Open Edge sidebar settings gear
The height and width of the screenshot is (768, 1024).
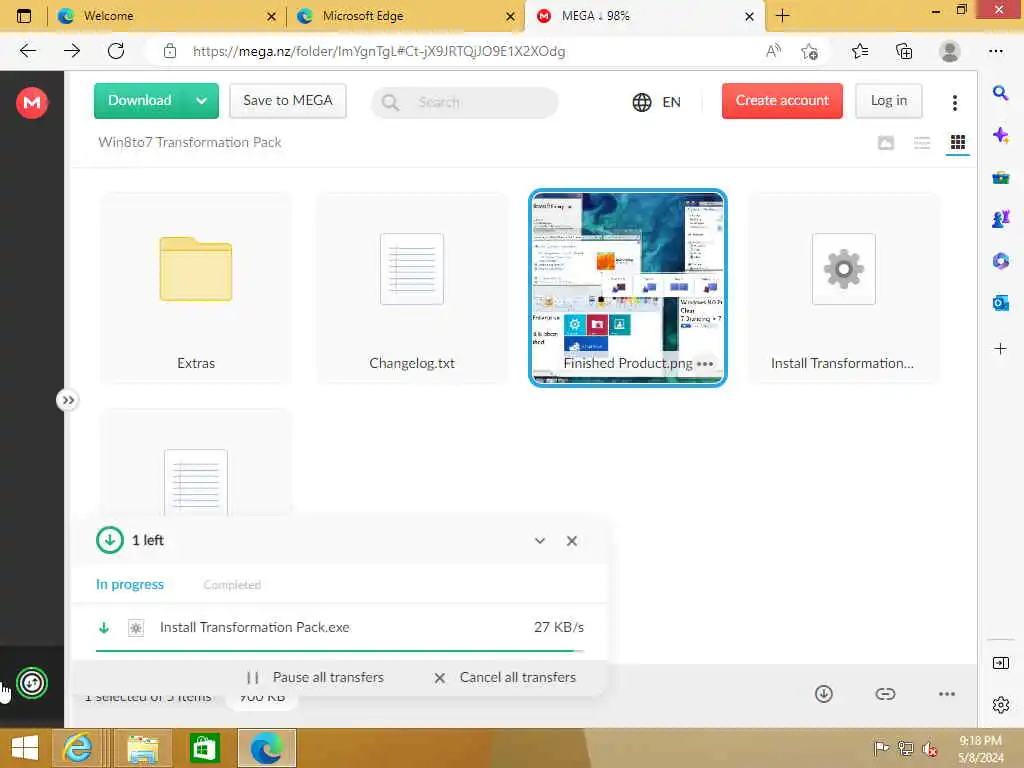point(1000,705)
